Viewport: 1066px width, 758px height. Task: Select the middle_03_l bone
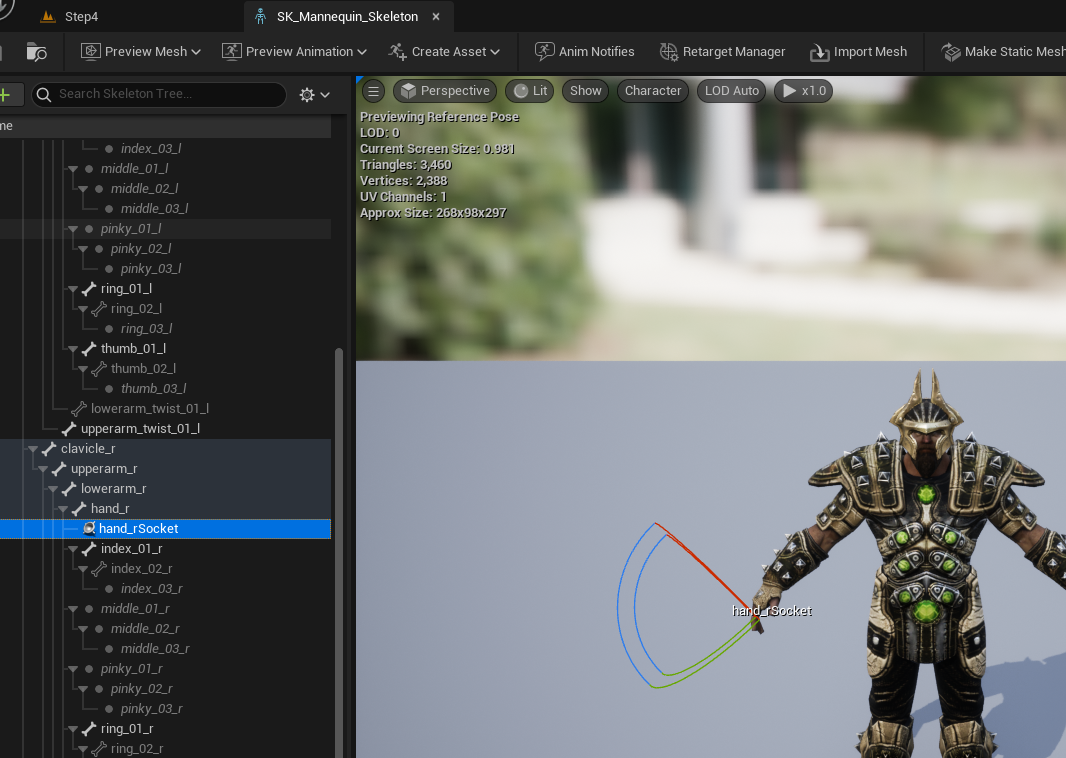pyautogui.click(x=154, y=209)
